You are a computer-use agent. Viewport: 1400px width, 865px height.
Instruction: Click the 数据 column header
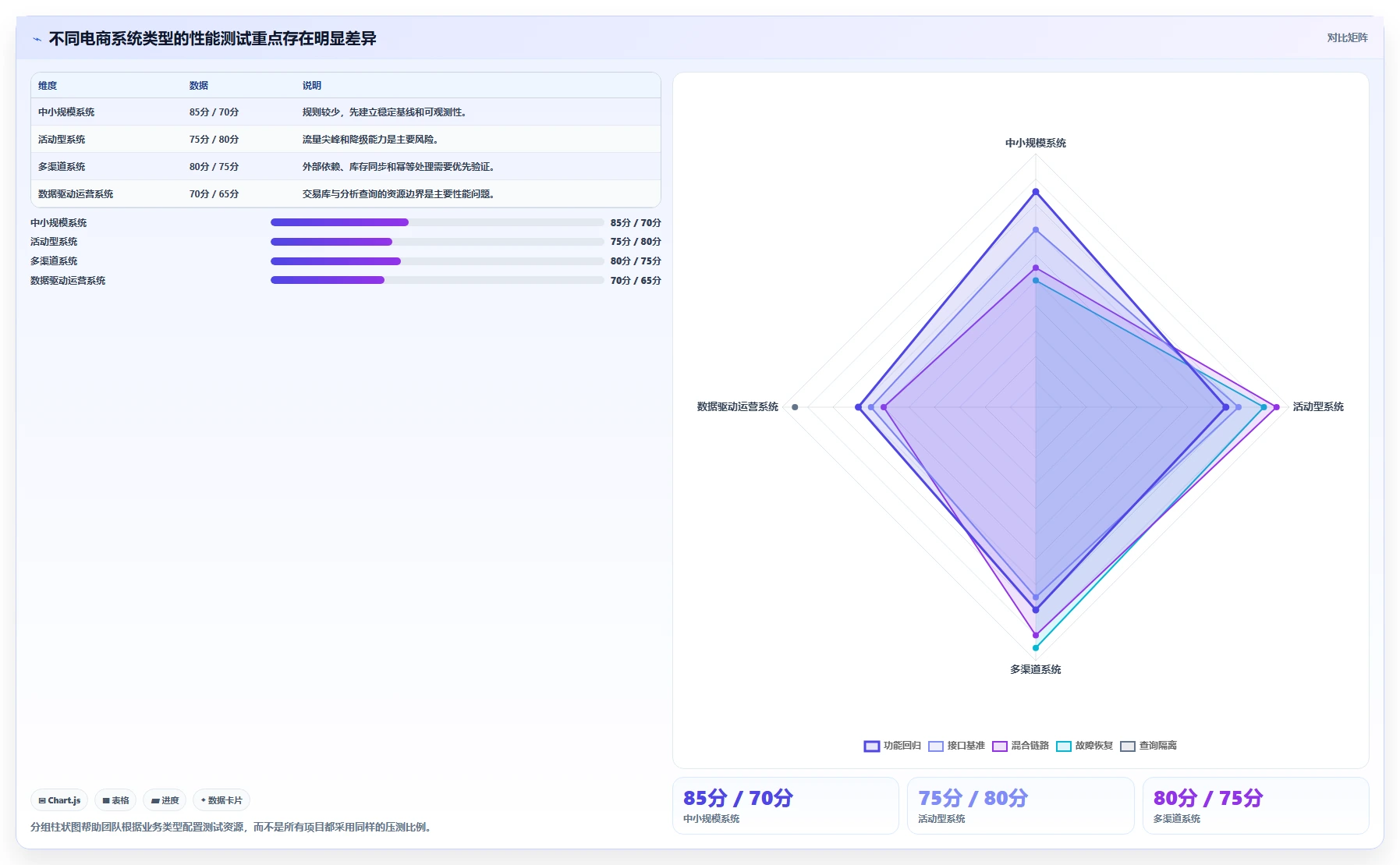click(199, 86)
